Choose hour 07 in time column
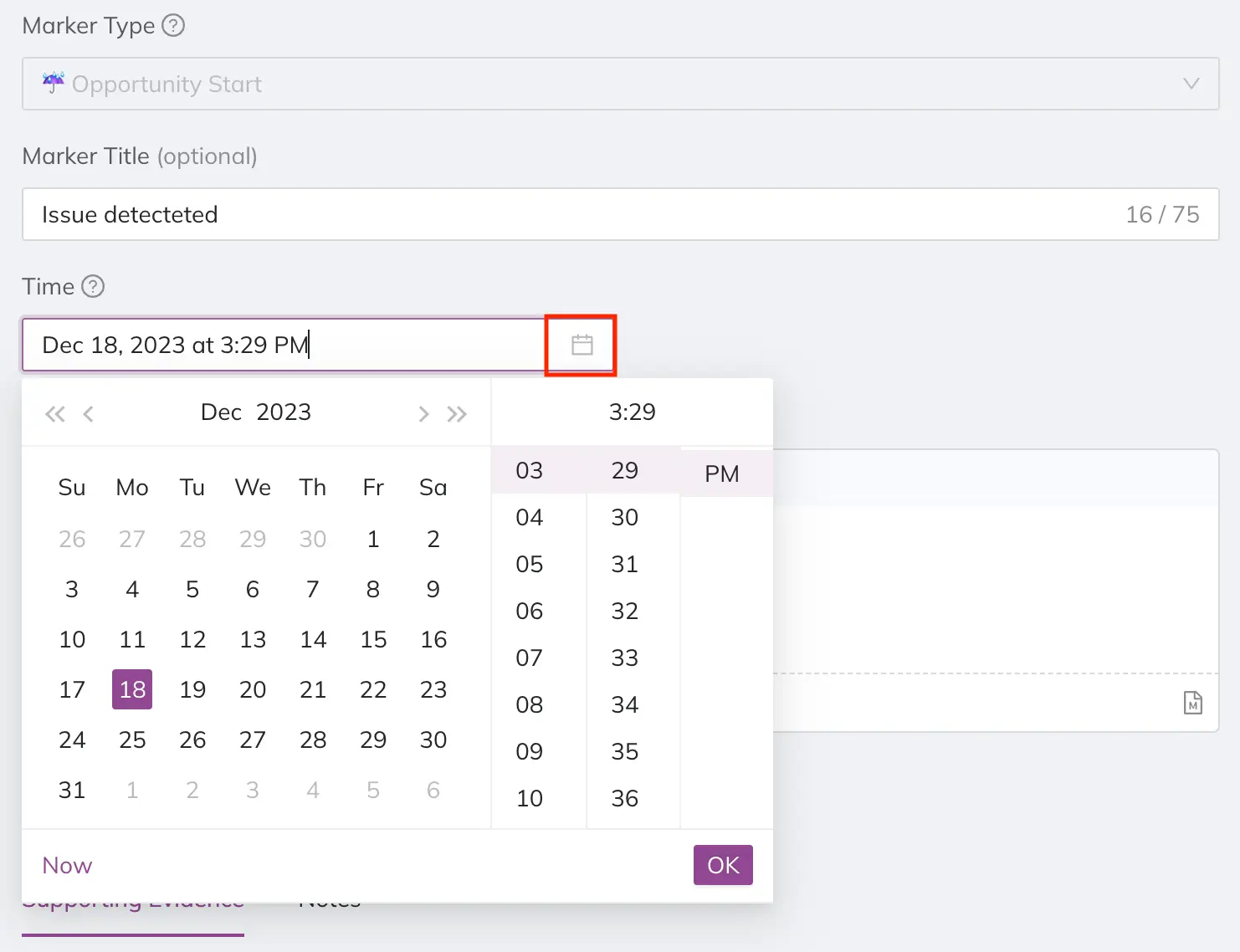 (538, 658)
